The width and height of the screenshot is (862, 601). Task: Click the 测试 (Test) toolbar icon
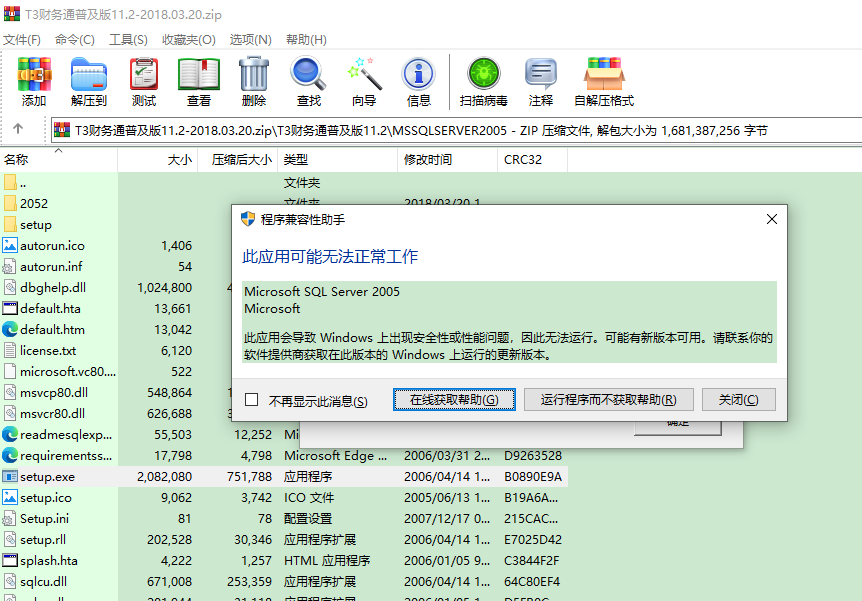click(x=144, y=74)
